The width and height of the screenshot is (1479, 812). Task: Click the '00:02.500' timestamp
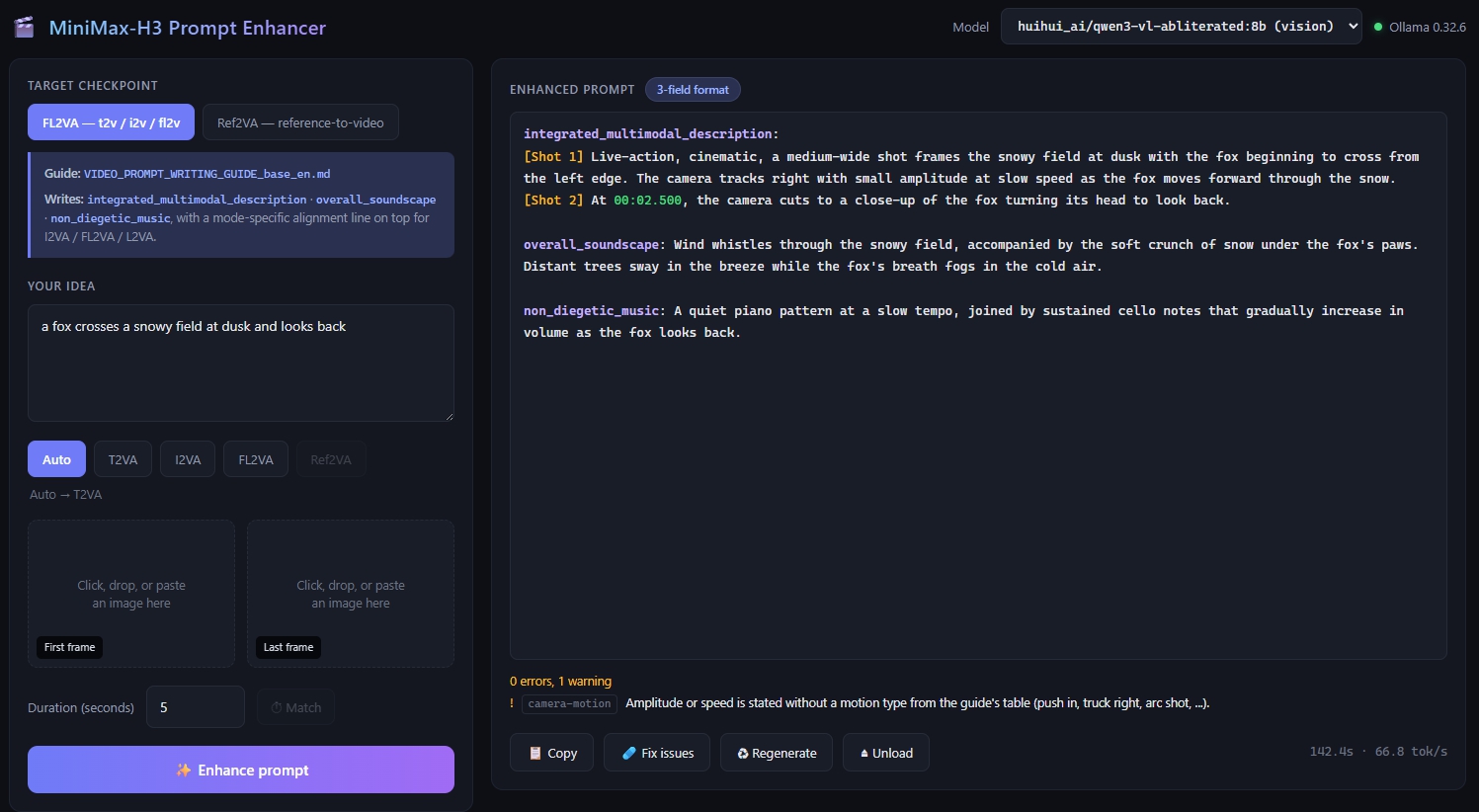(648, 200)
